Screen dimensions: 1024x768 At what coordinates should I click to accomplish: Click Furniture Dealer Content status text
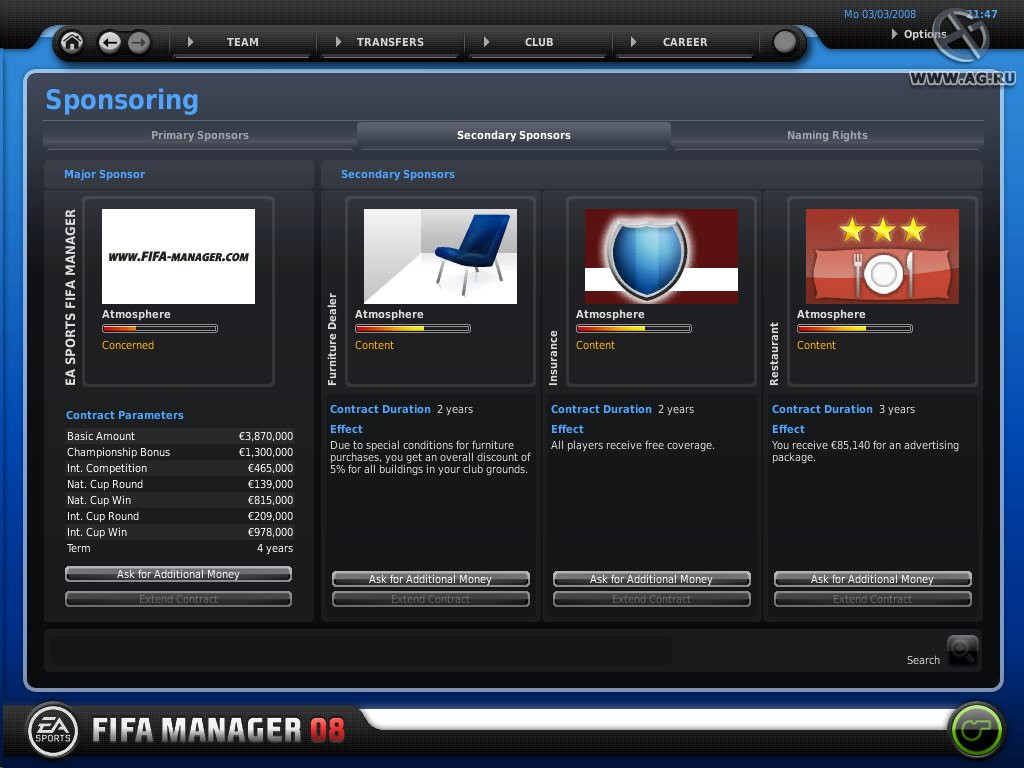point(374,345)
